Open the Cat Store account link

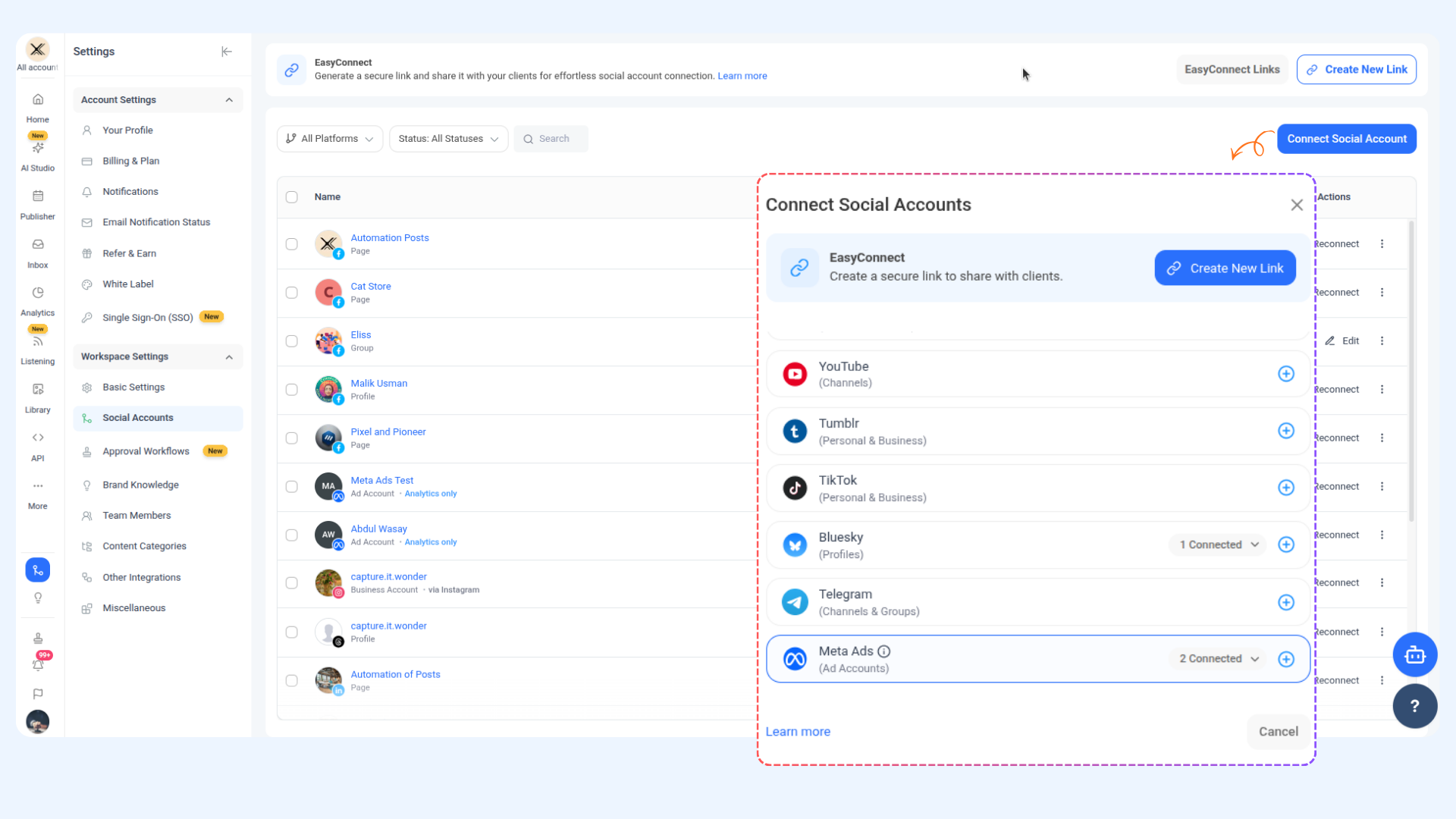coord(371,287)
